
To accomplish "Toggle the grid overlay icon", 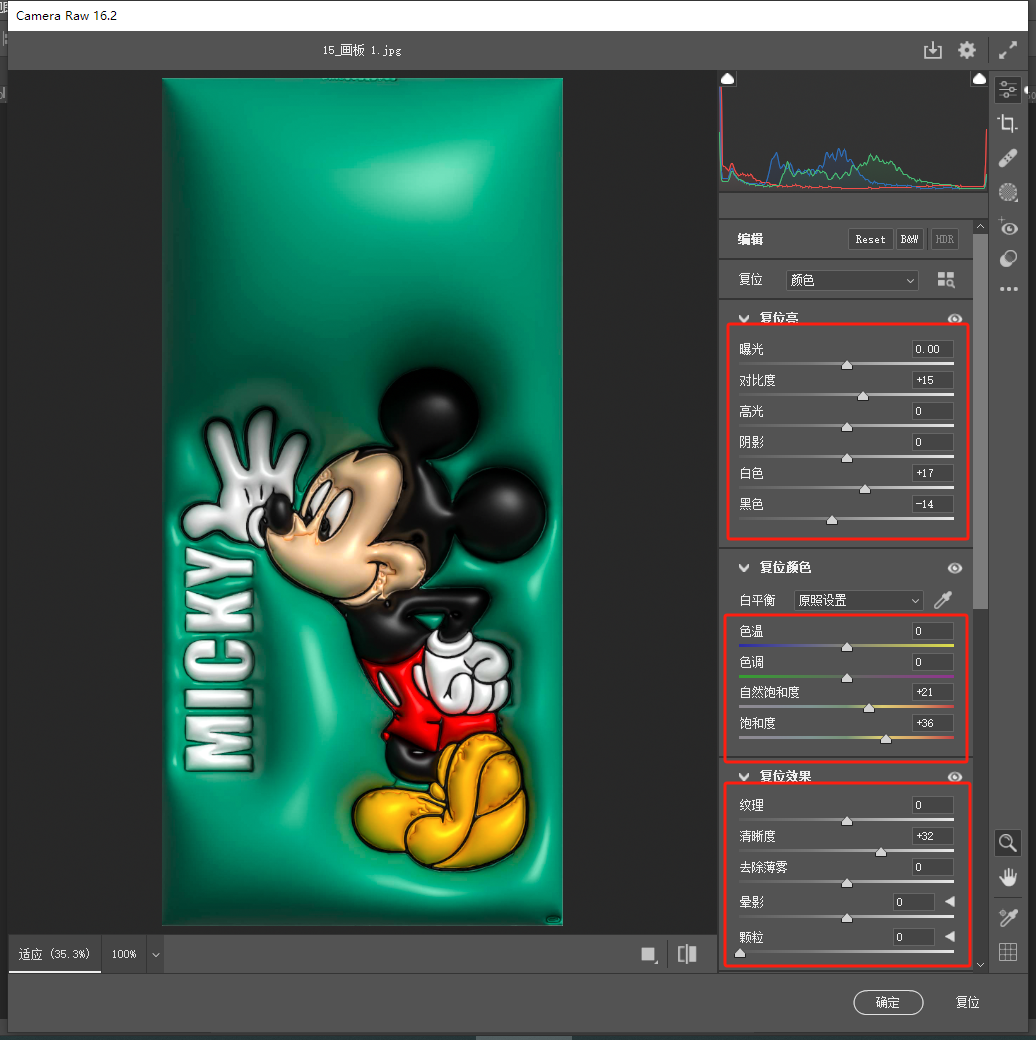I will pyautogui.click(x=1008, y=952).
